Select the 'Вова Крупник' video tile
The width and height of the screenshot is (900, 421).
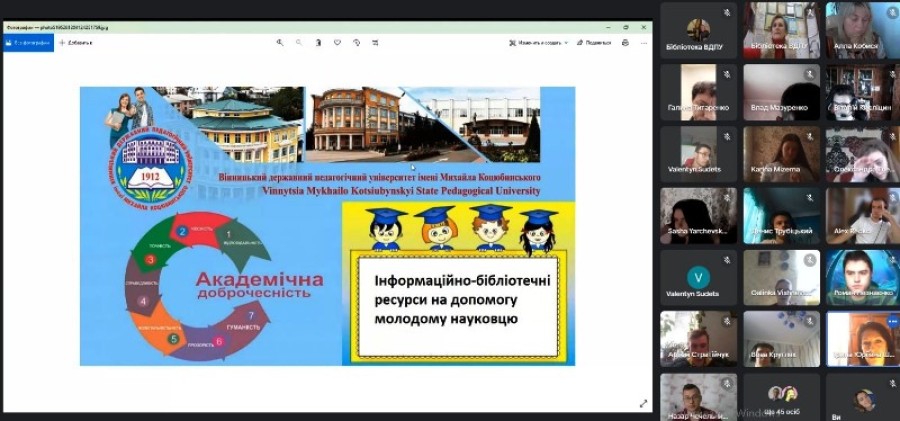pyautogui.click(x=782, y=339)
